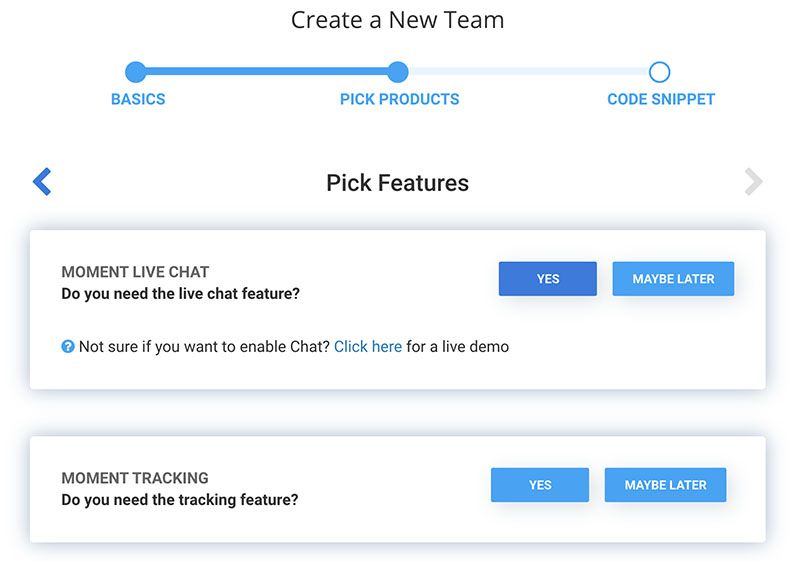The width and height of the screenshot is (800, 562).
Task: Click the grey next chevron arrow
Action: click(753, 182)
